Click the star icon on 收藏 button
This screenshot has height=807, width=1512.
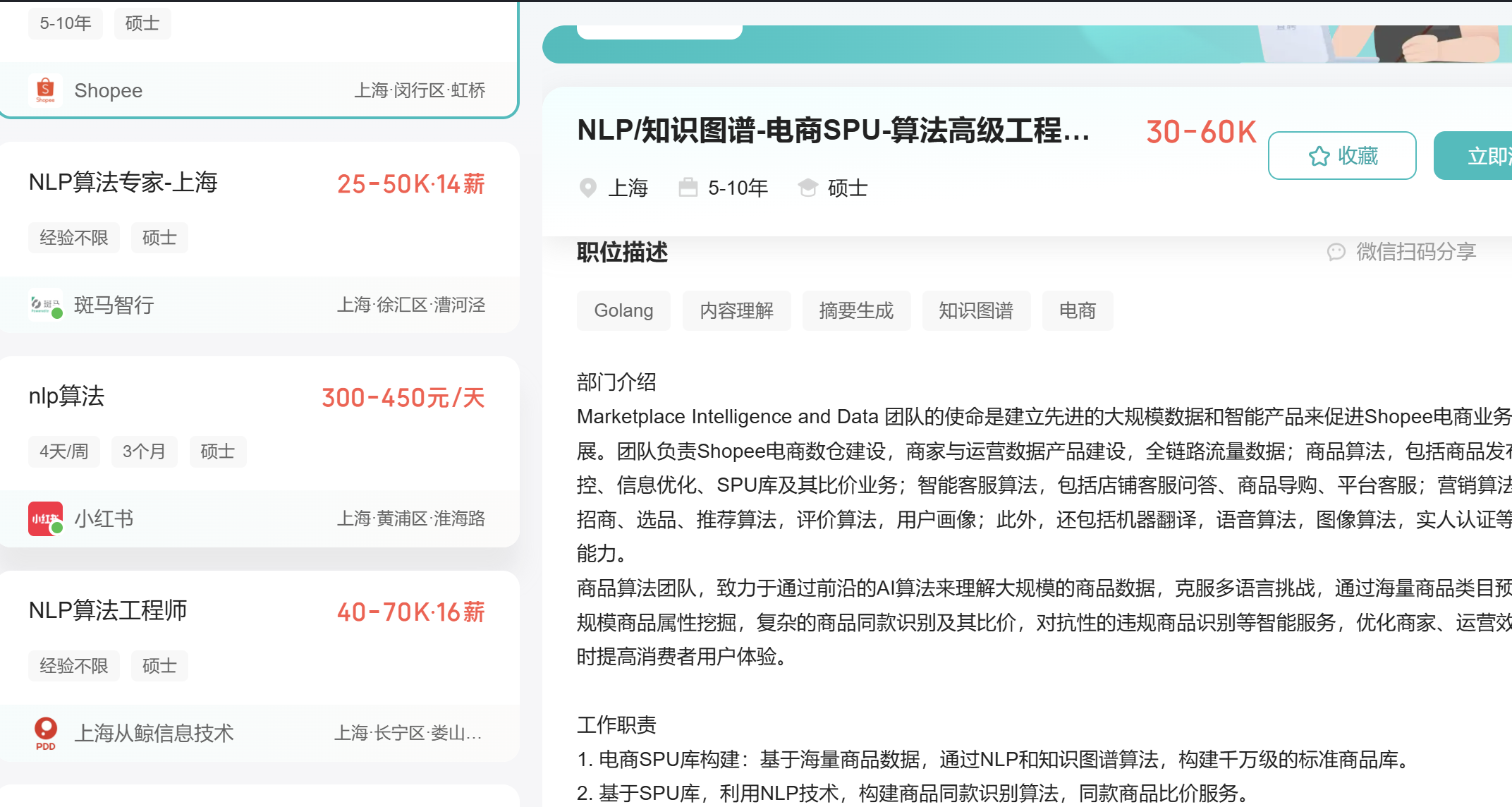coord(1319,156)
